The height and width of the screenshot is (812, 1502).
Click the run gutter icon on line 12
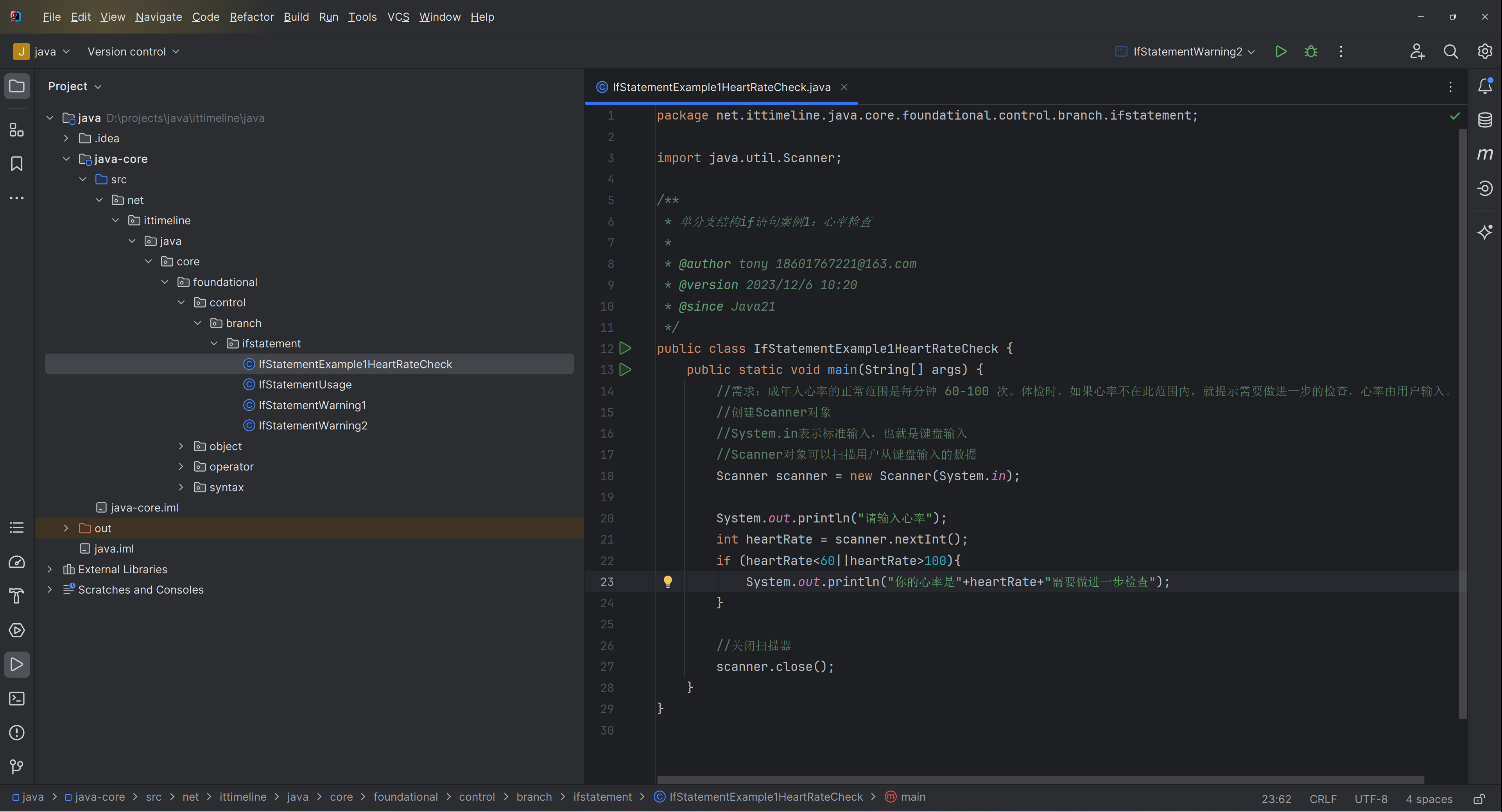(625, 349)
